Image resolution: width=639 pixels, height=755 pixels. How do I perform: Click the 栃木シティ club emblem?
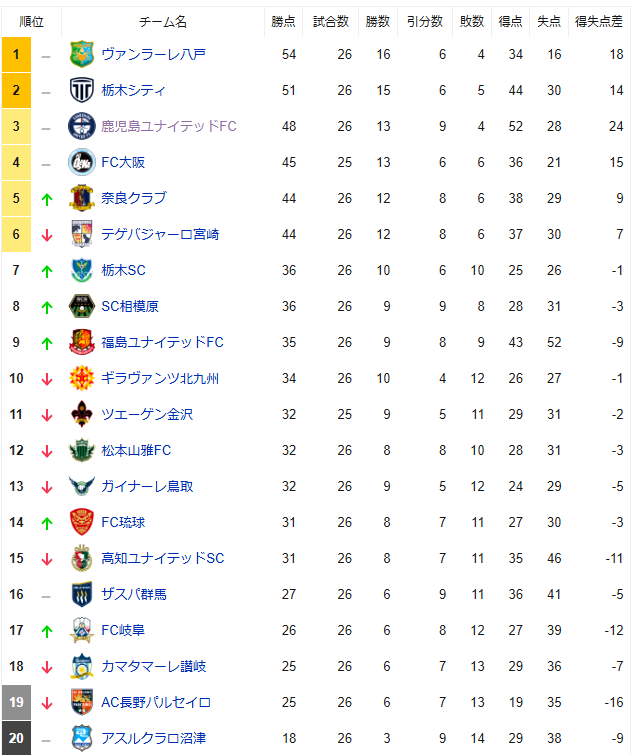[x=81, y=90]
